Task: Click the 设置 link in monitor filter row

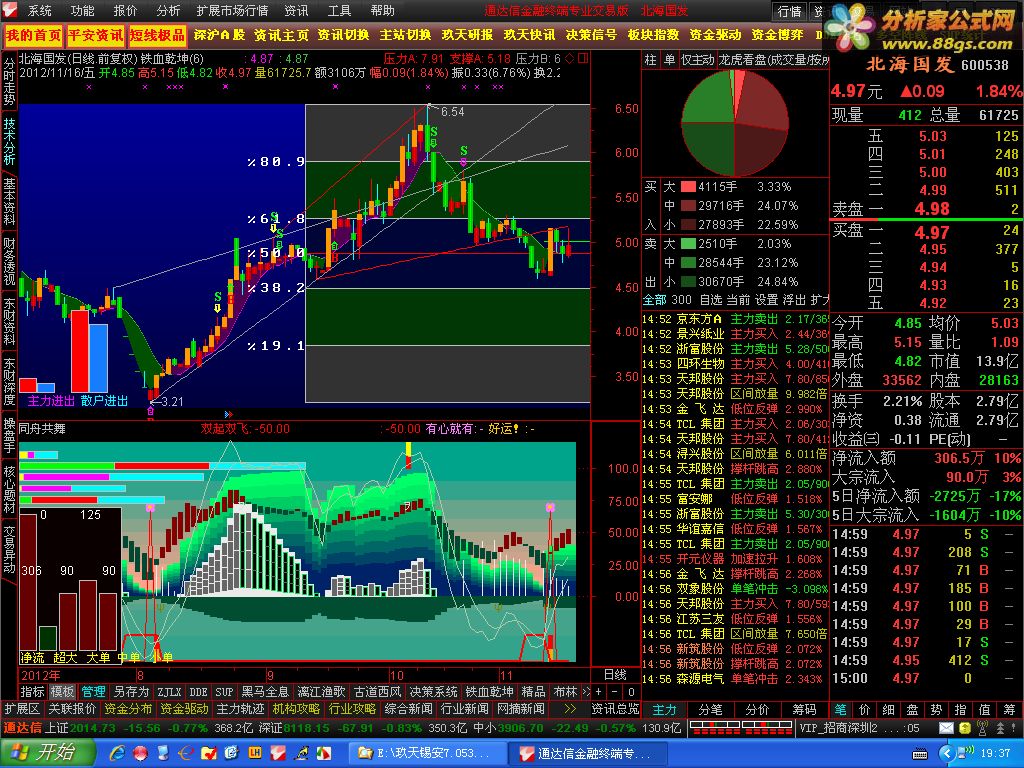Action: tap(767, 300)
